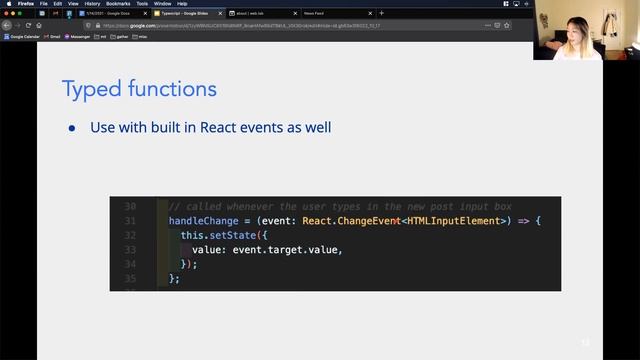The image size is (640, 360).
Task: Click the speaker webcam video thumbnail
Action: 587,30
